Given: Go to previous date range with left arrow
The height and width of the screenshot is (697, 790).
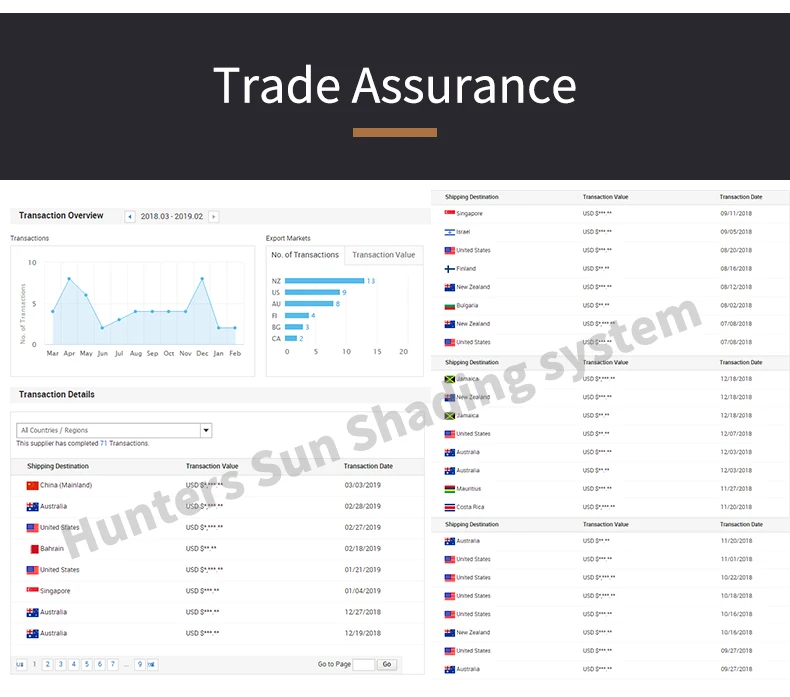Looking at the screenshot, I should point(130,217).
